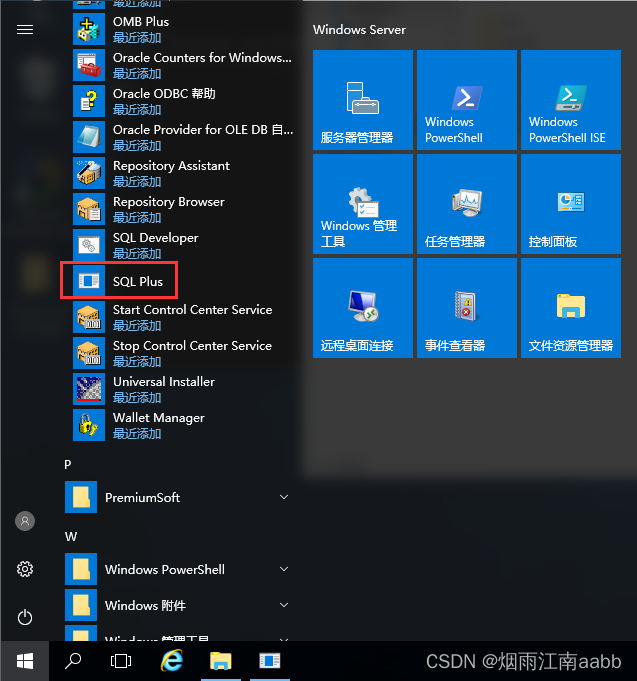This screenshot has height=681, width=637.
Task: Jump via letter W header
Action: (71, 536)
